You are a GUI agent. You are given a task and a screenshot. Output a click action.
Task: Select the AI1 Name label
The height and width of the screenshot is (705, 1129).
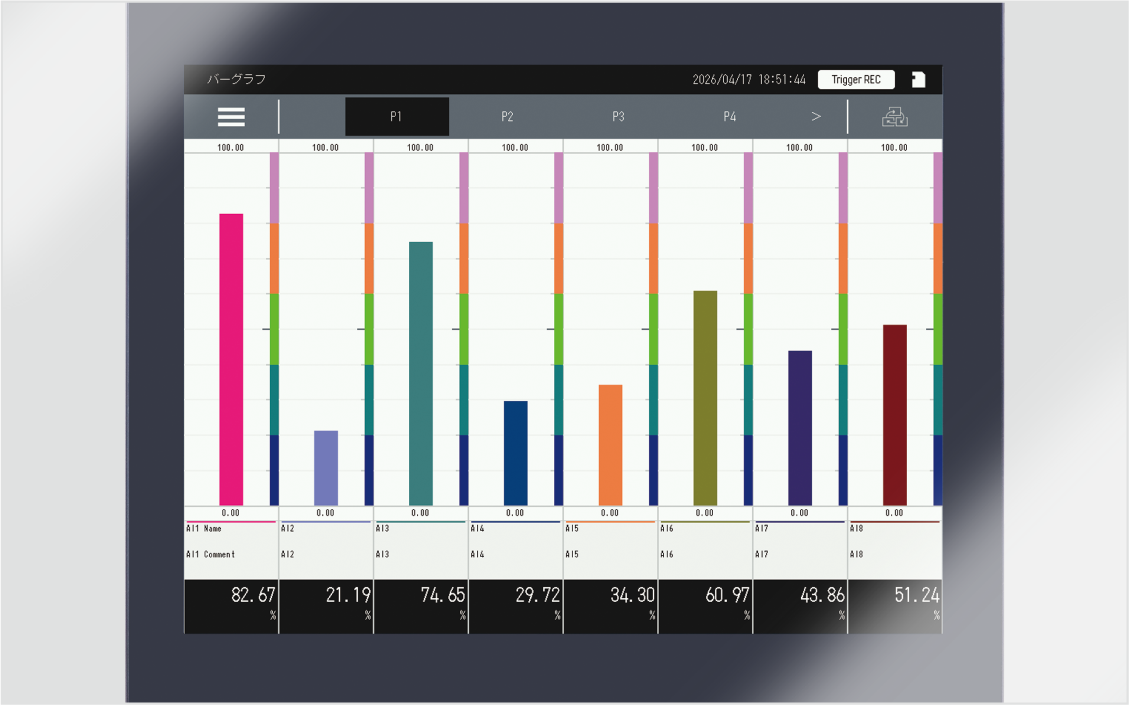coord(204,529)
